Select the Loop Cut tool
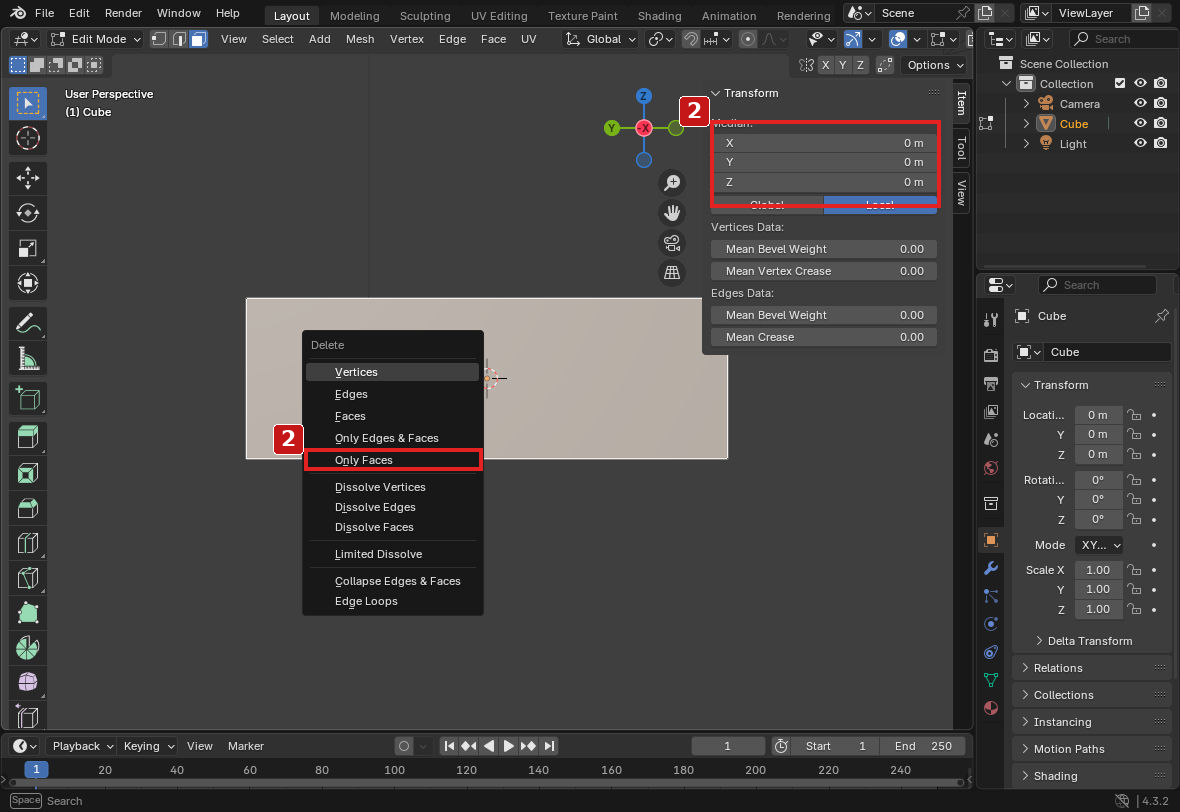1180x812 pixels. pyautogui.click(x=28, y=543)
